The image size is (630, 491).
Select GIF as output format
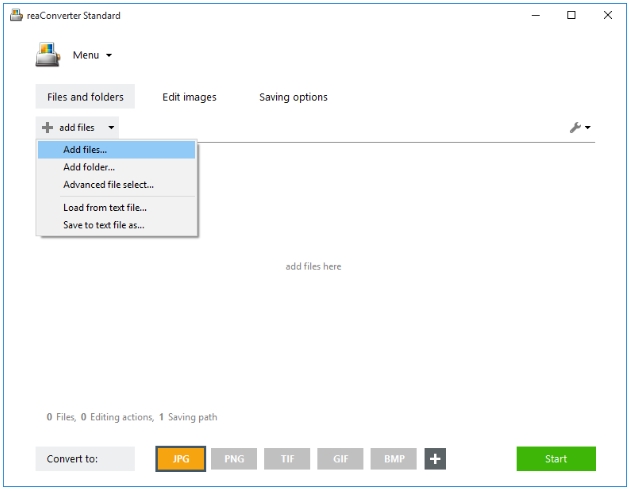340,458
